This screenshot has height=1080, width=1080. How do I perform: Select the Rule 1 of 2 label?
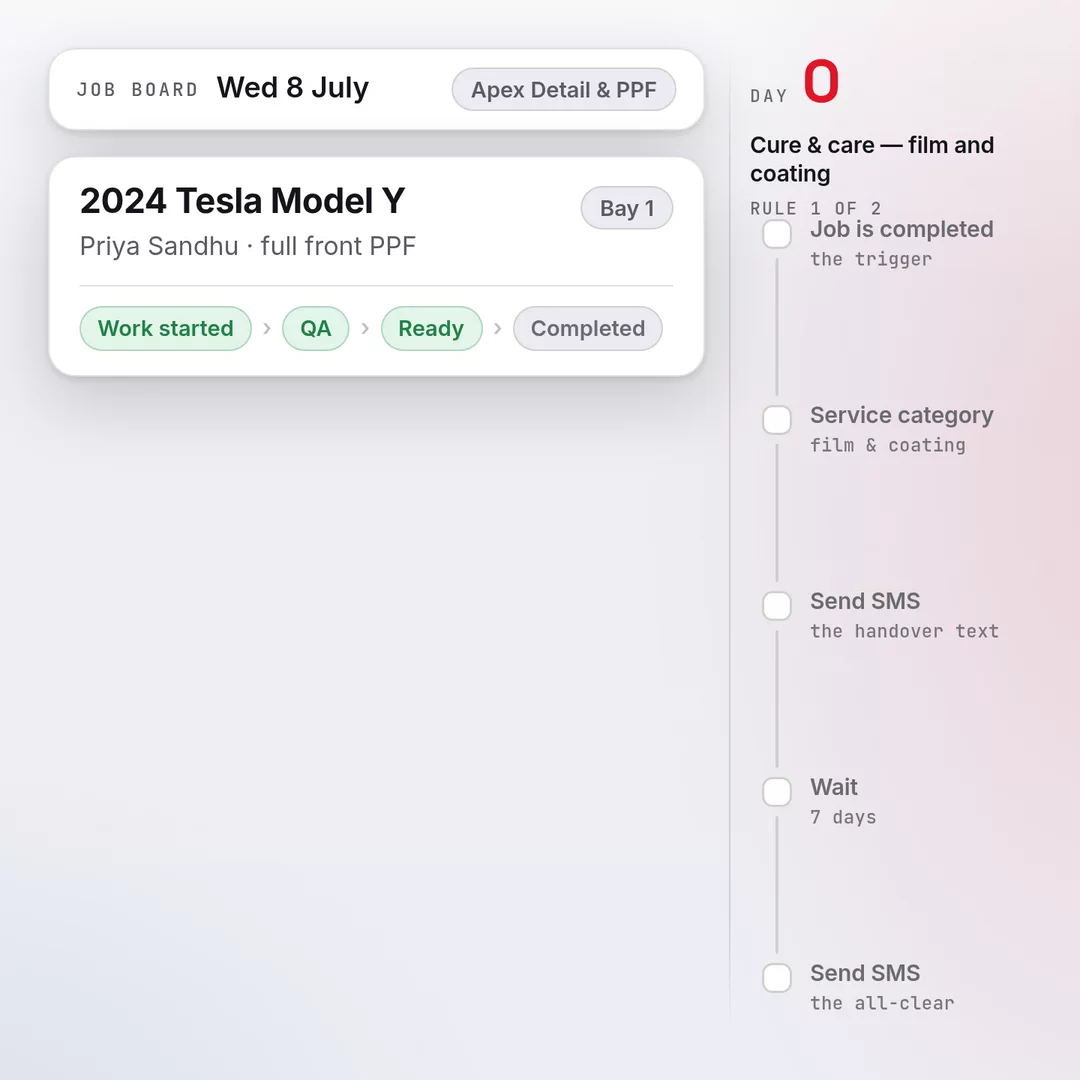pos(816,208)
